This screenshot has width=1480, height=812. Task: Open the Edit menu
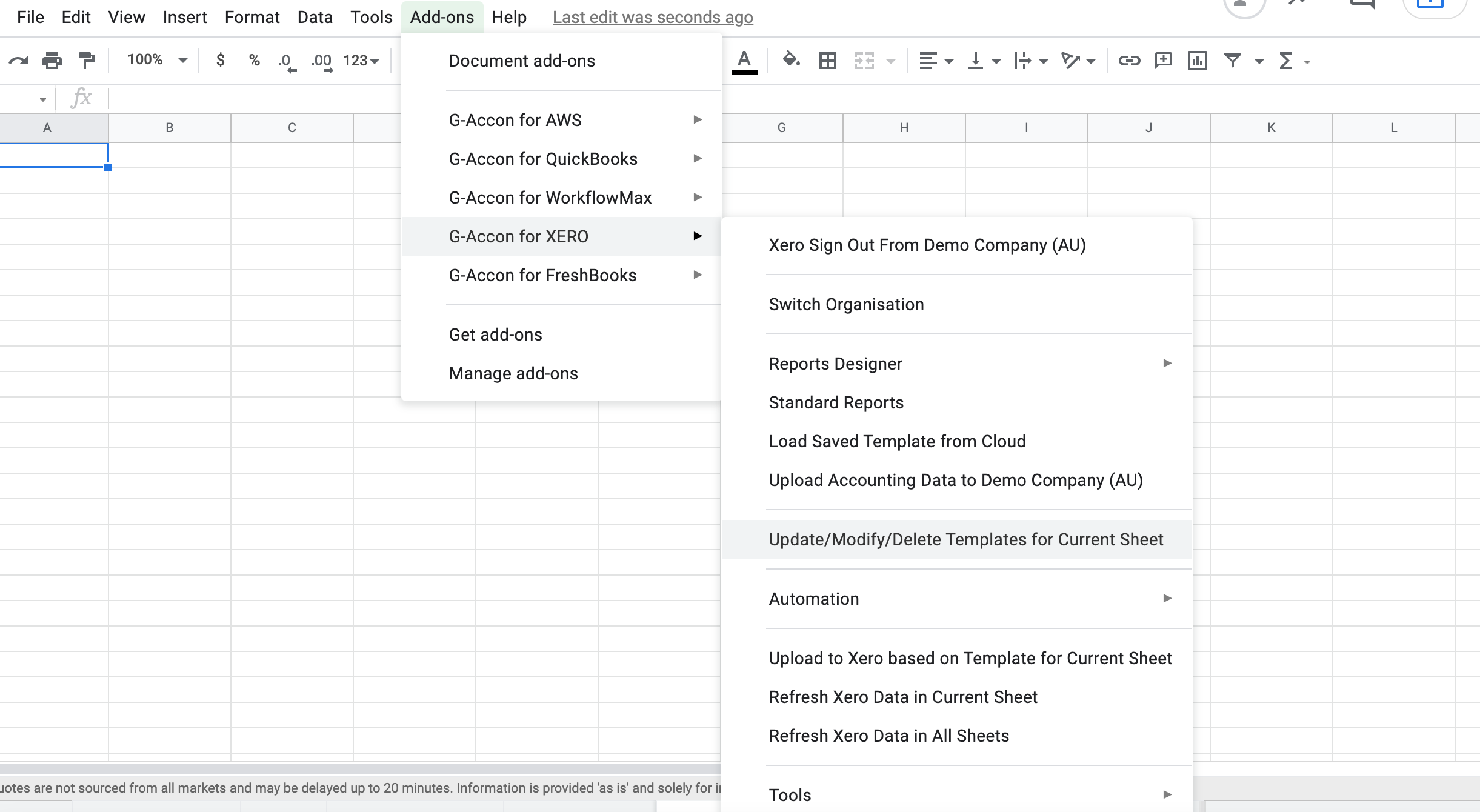pos(76,17)
